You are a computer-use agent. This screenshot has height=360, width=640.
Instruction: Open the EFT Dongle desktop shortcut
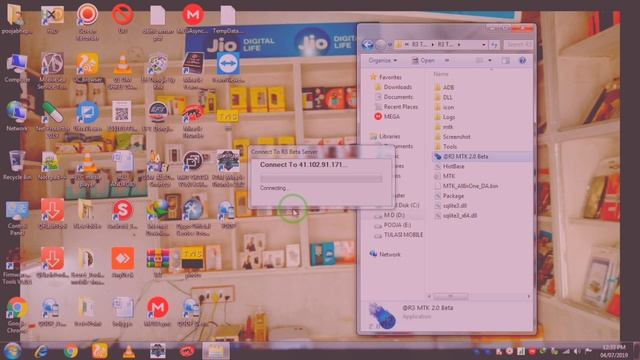click(158, 116)
